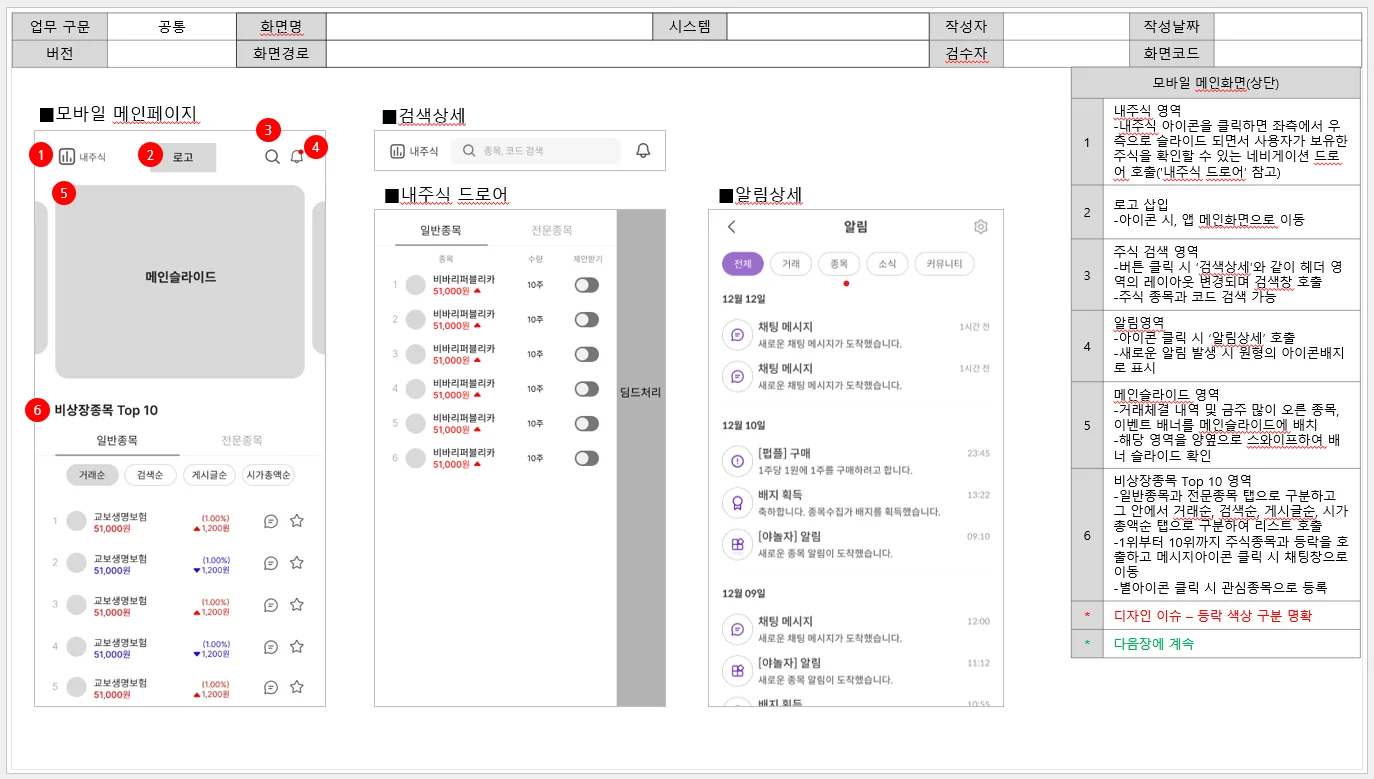The image size is (1374, 779).
Task: Click 검수자 header cell
Action: [966, 54]
